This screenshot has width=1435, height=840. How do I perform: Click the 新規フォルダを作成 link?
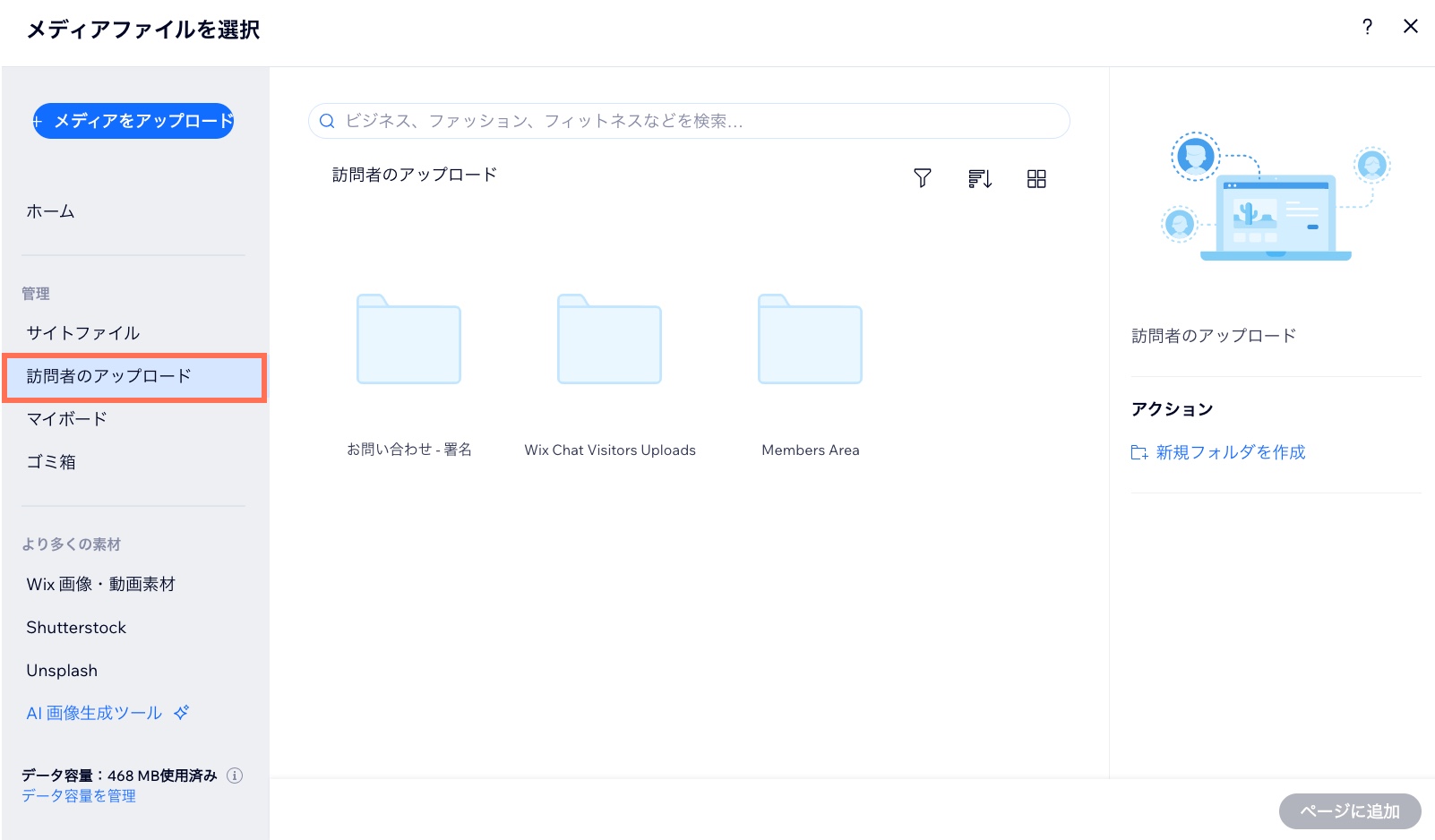[x=1230, y=452]
